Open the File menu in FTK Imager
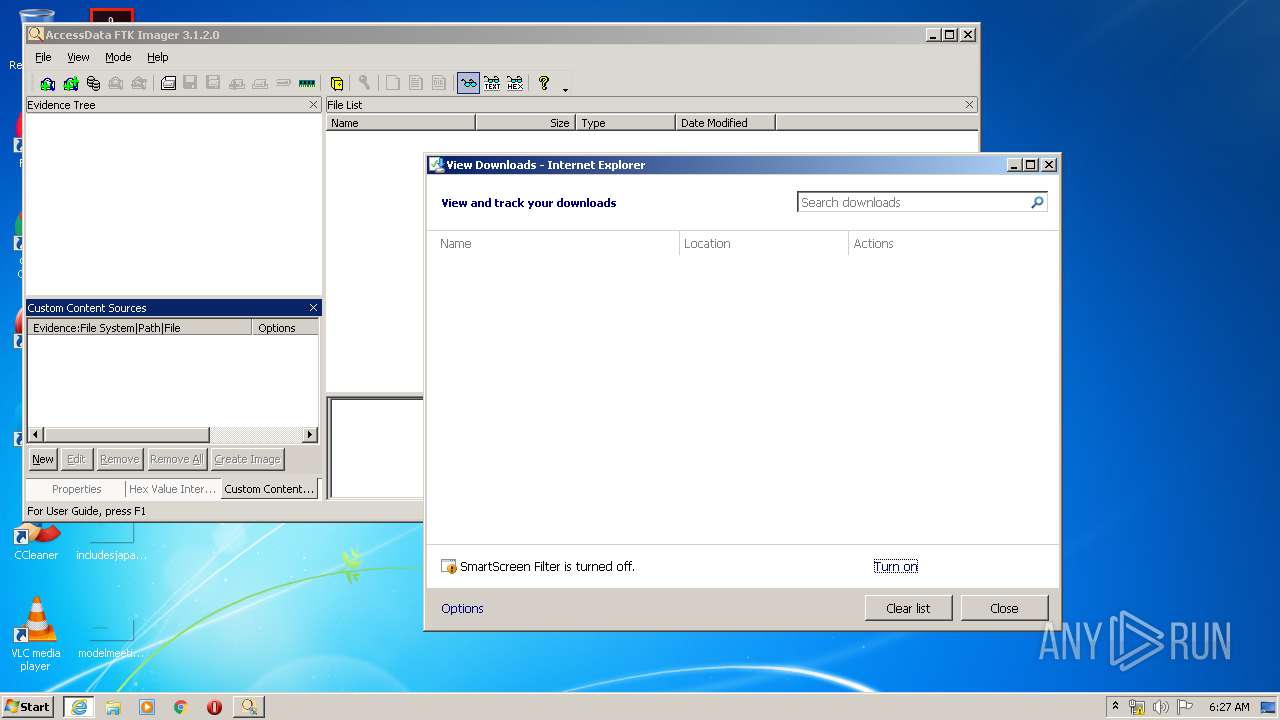 pos(43,57)
